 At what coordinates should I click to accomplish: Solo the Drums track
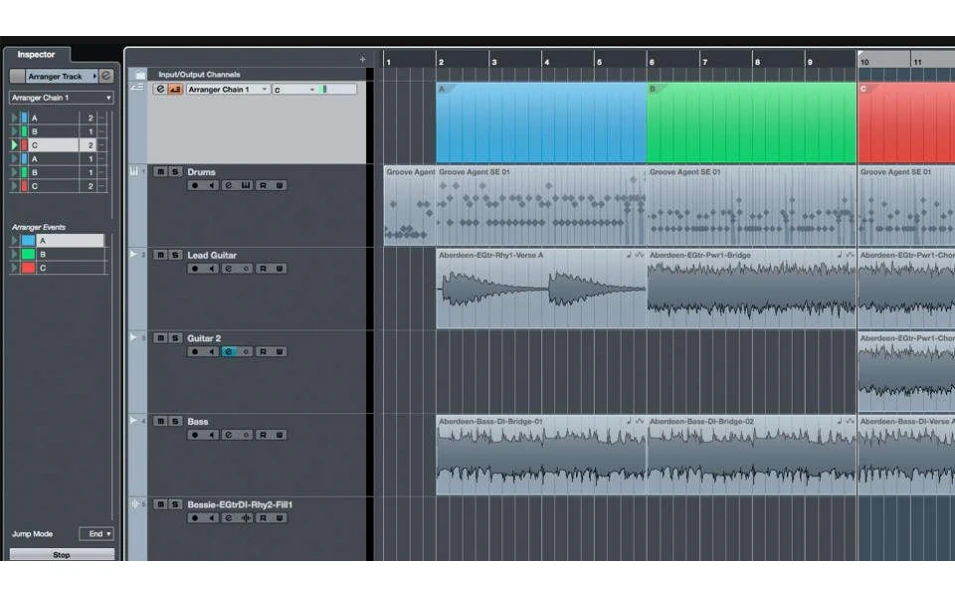tap(175, 172)
